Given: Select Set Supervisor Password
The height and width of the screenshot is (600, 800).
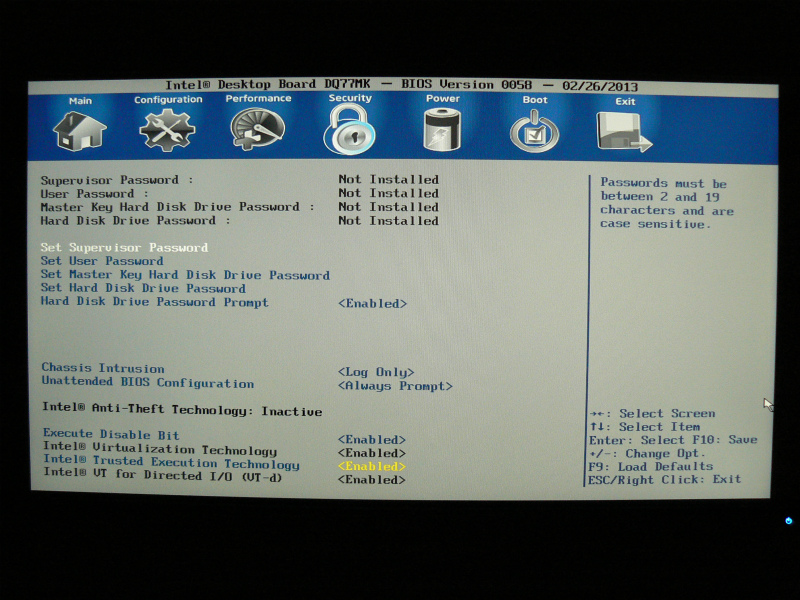Looking at the screenshot, I should (124, 247).
